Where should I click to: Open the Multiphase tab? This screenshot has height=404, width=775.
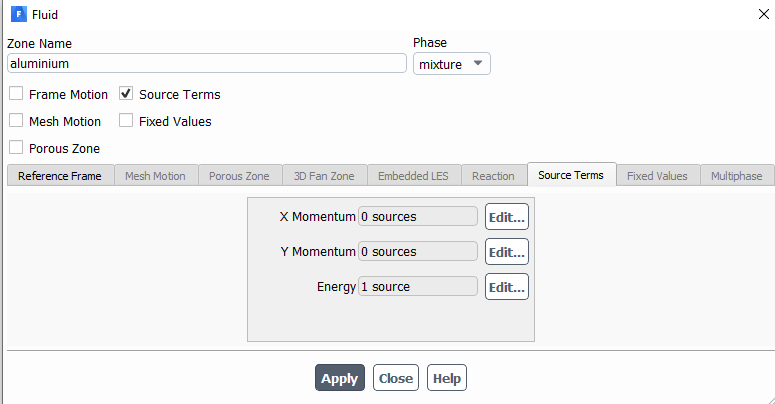point(736,176)
